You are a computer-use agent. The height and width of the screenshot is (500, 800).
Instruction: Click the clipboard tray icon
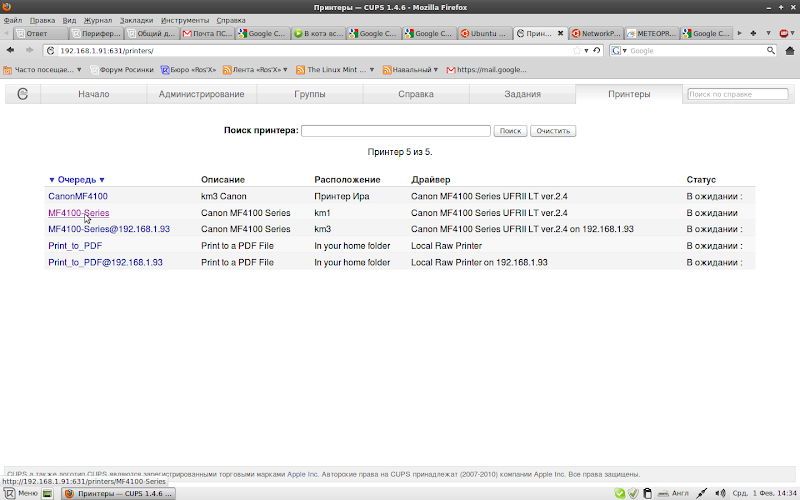647,493
